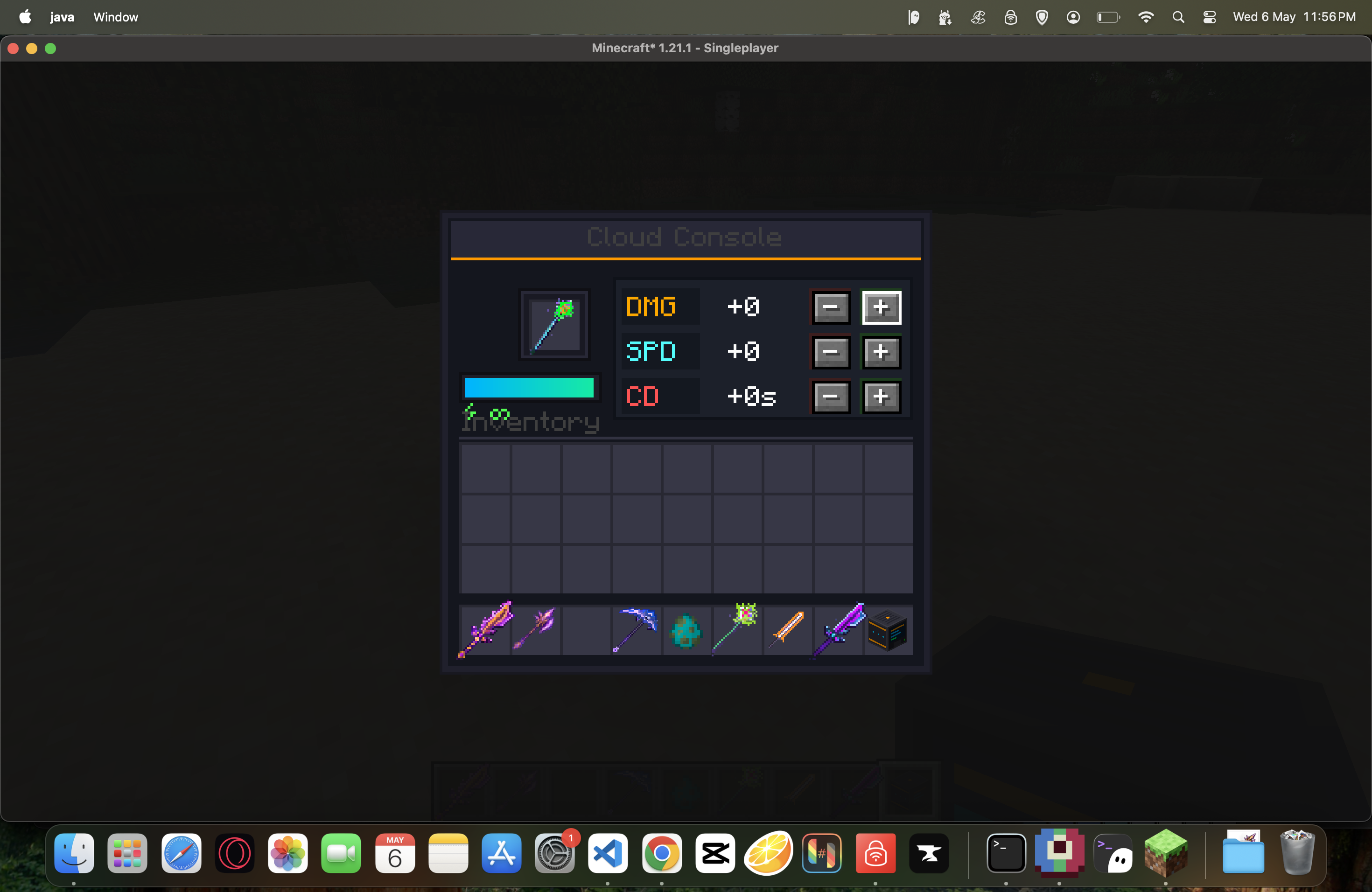Launch Google Chrome from the Dock
The image size is (1372, 892).
tap(662, 853)
